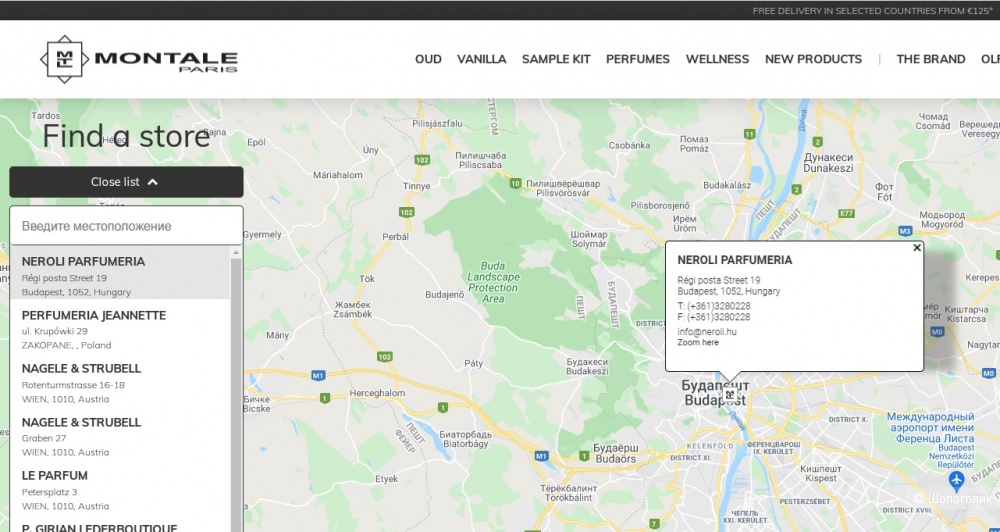Click the M1 highway shield near Herceghalom

[x=318, y=376]
